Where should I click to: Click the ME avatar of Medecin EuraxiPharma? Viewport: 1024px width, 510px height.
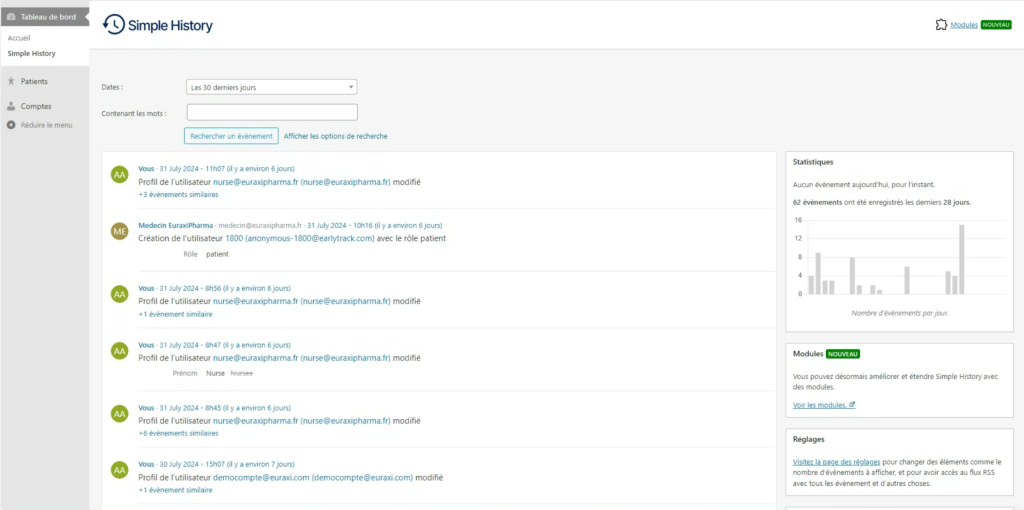click(x=120, y=232)
